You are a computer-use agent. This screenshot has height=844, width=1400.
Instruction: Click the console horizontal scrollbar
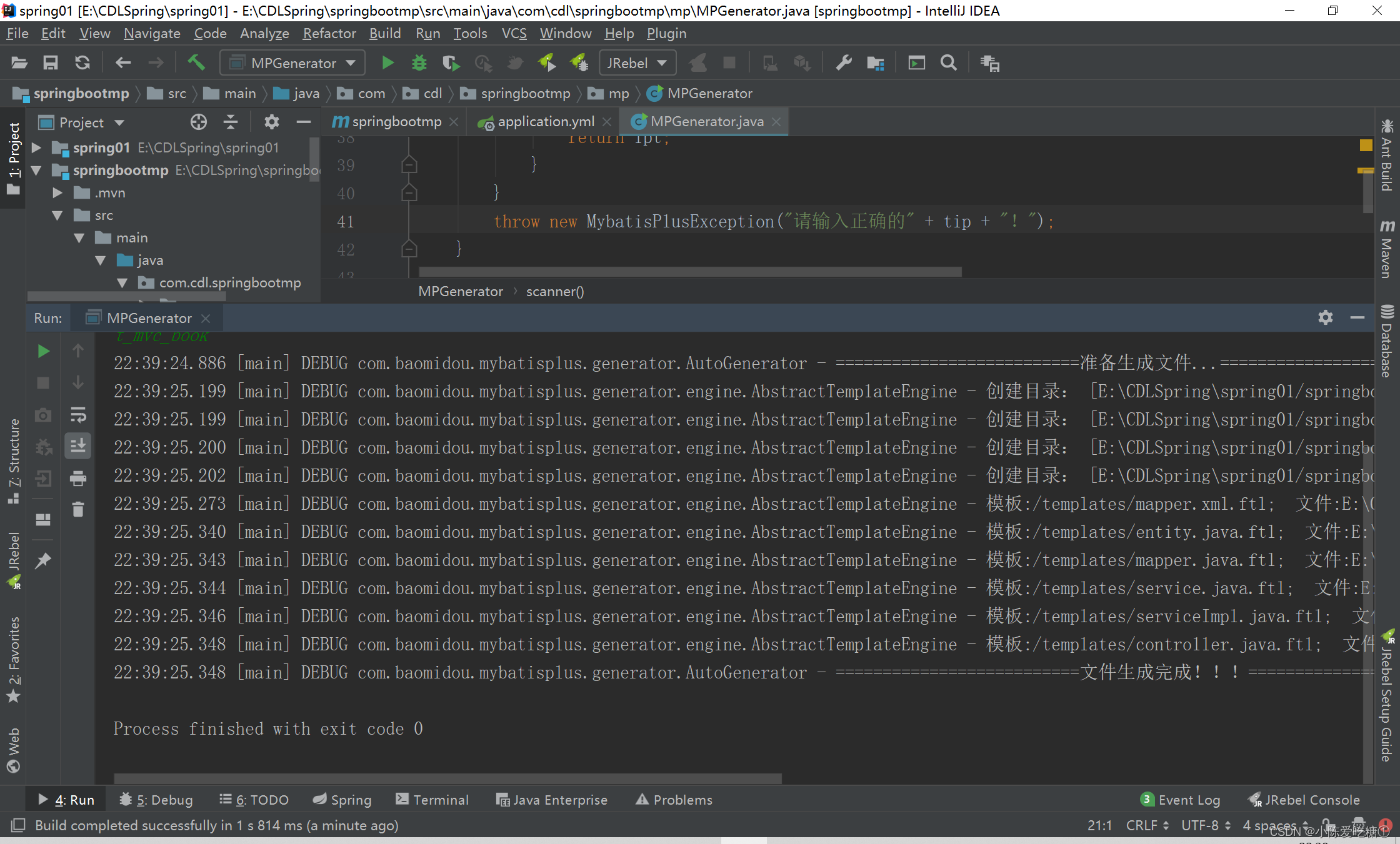(x=447, y=778)
